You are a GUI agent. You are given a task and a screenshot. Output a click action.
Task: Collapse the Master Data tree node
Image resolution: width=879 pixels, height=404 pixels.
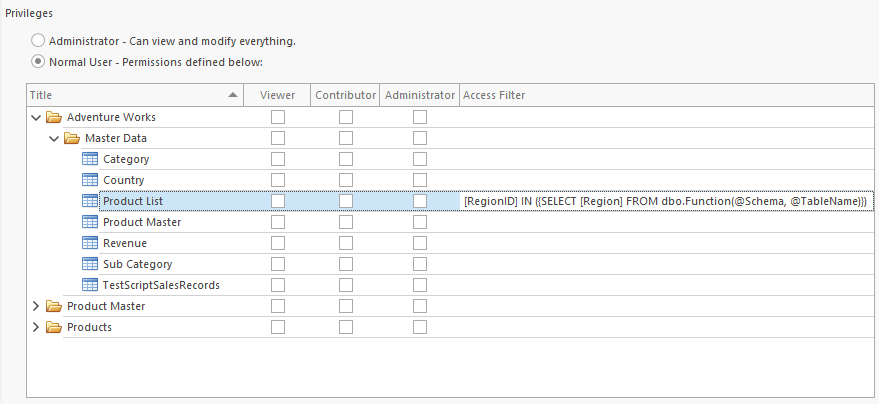(x=54, y=138)
